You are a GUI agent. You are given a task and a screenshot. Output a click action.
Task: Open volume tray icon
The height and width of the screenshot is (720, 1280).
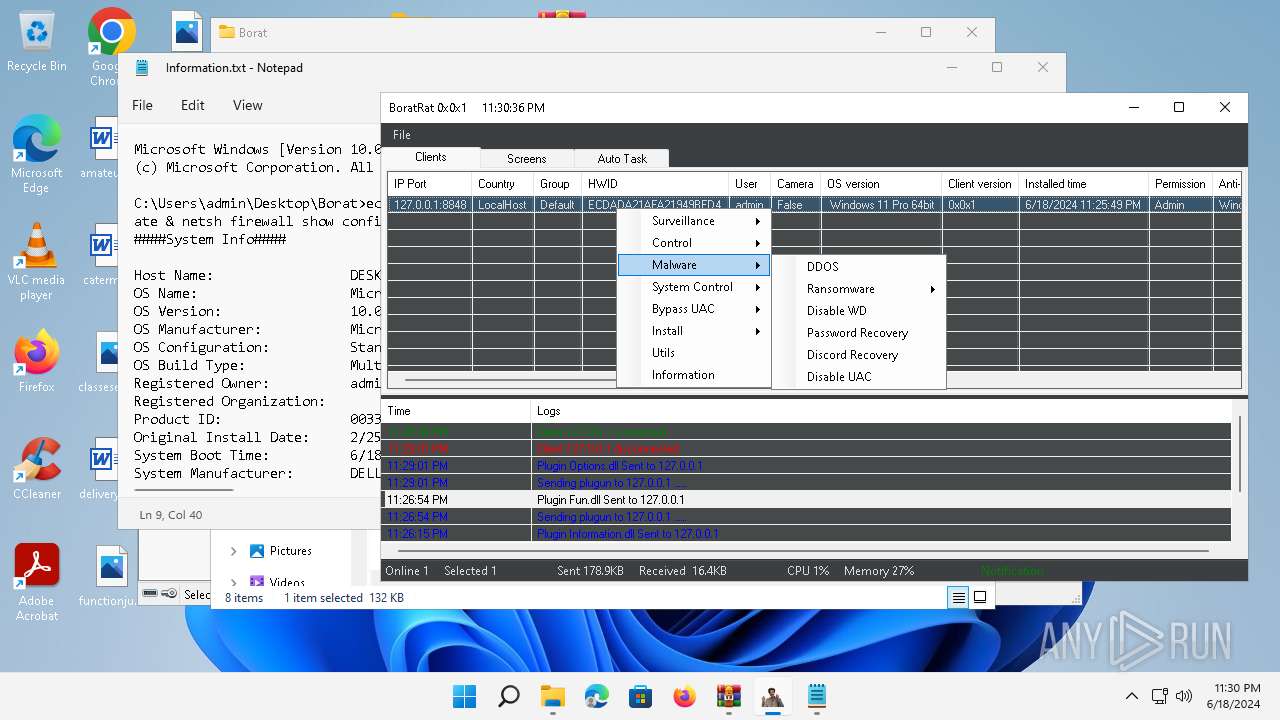(x=1184, y=696)
